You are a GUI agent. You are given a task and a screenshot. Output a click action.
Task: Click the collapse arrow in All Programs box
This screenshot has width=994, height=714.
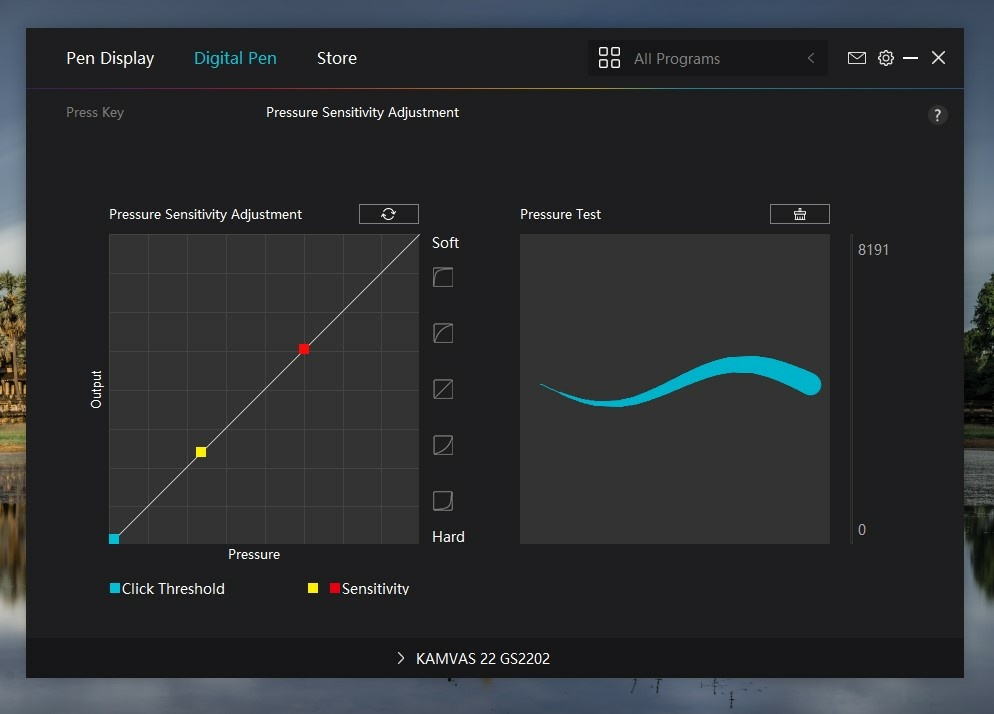click(x=811, y=58)
